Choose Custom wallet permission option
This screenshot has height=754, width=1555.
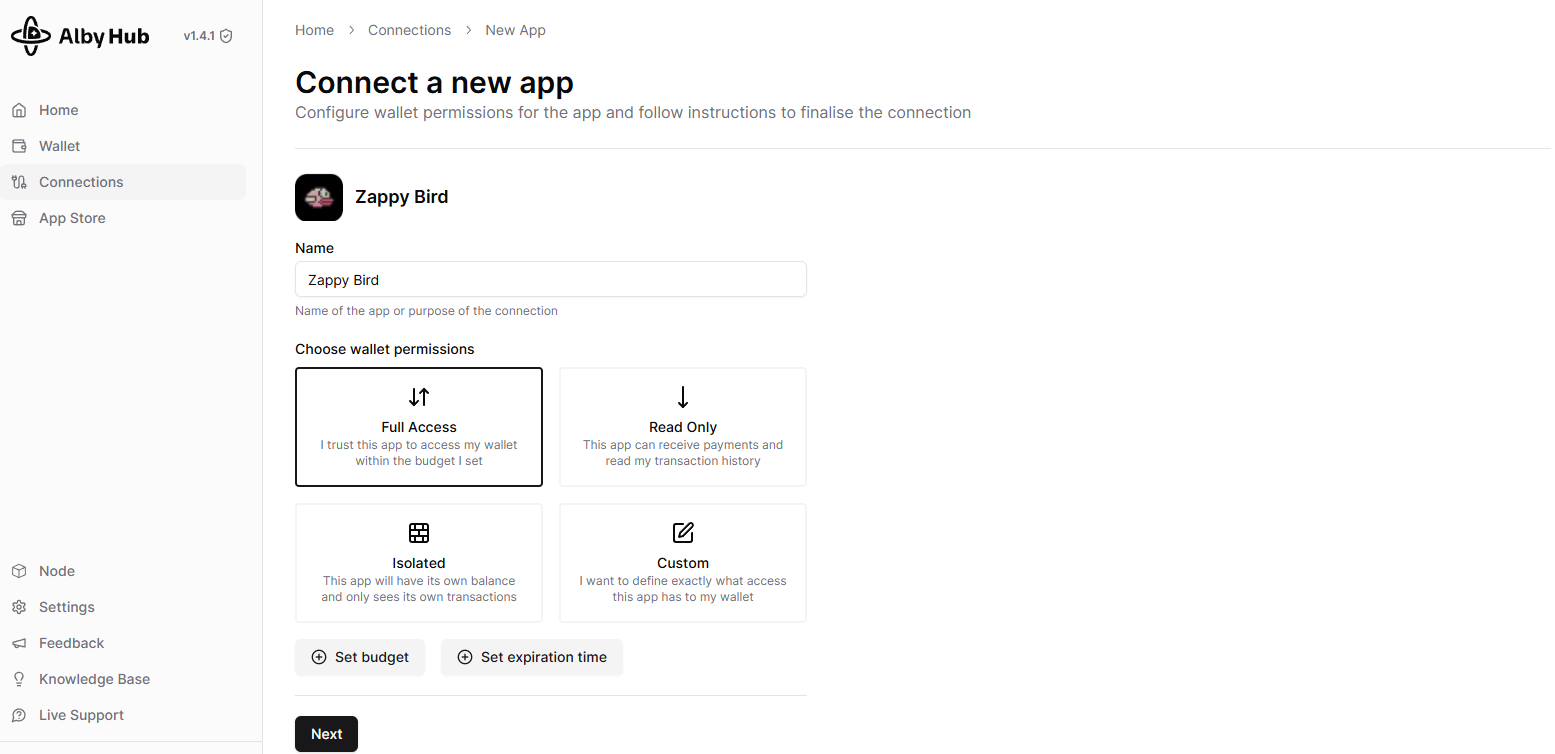coord(683,563)
